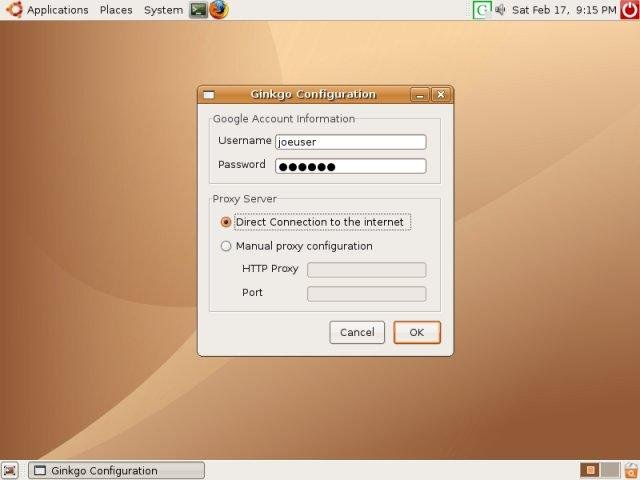Open the volume speaker control
Screen dimensions: 640x480
500,9
